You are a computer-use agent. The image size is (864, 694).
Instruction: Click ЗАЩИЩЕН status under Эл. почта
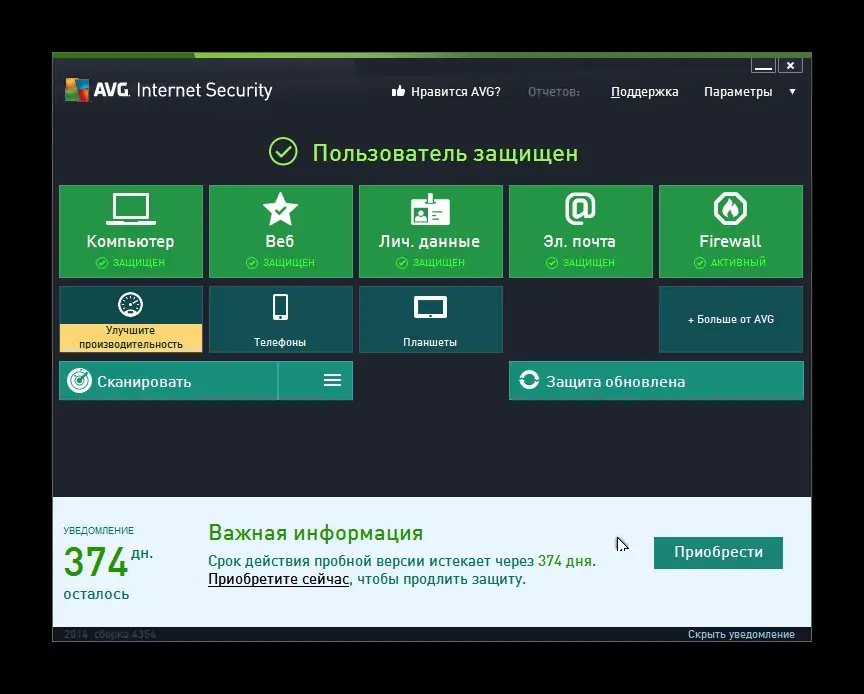tap(580, 263)
